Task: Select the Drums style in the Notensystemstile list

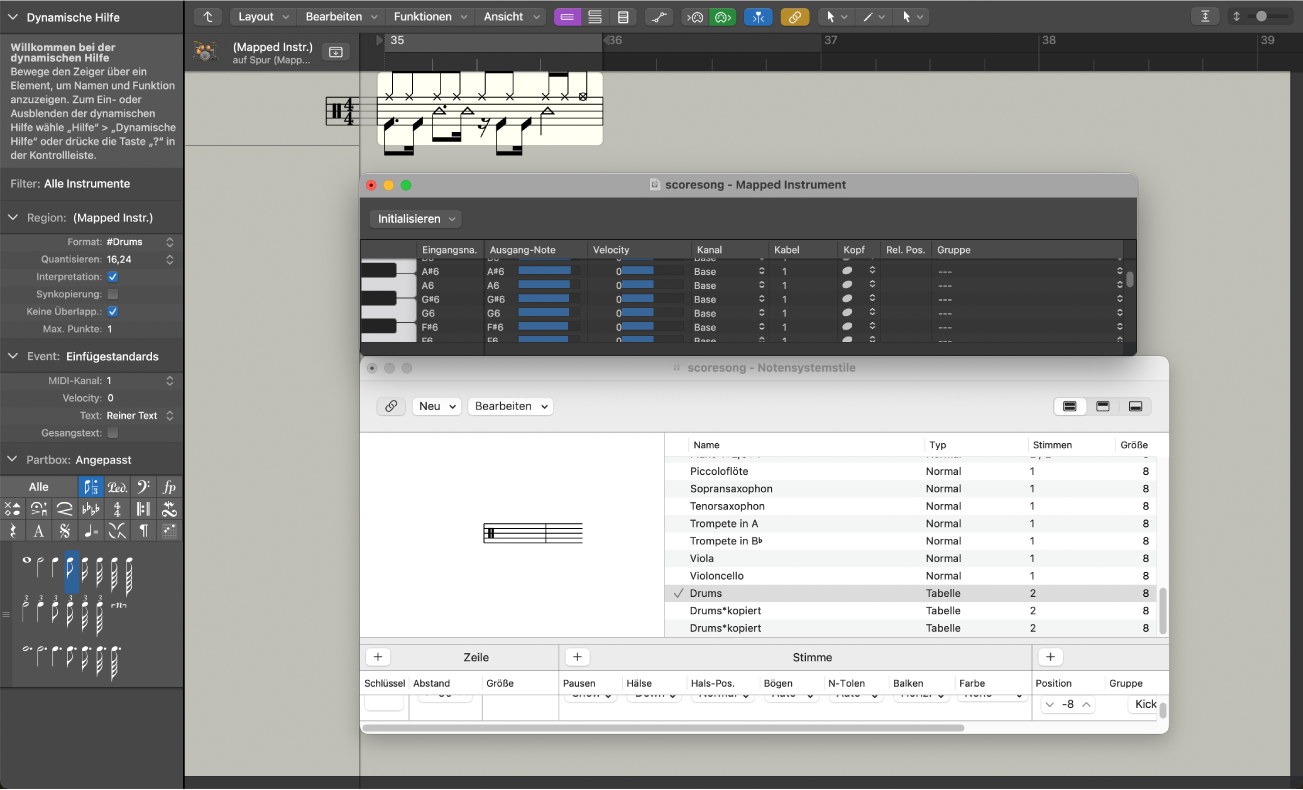Action: click(707, 593)
